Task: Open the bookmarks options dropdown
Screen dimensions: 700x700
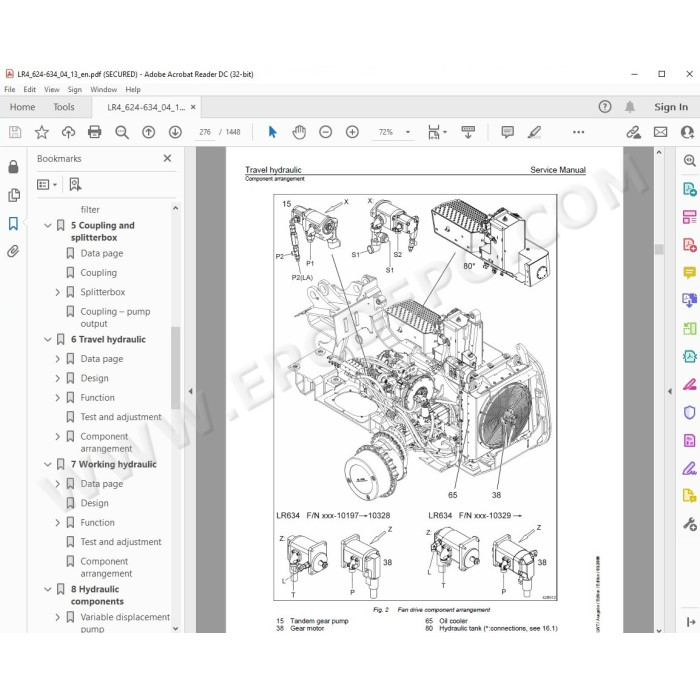Action: coord(47,184)
